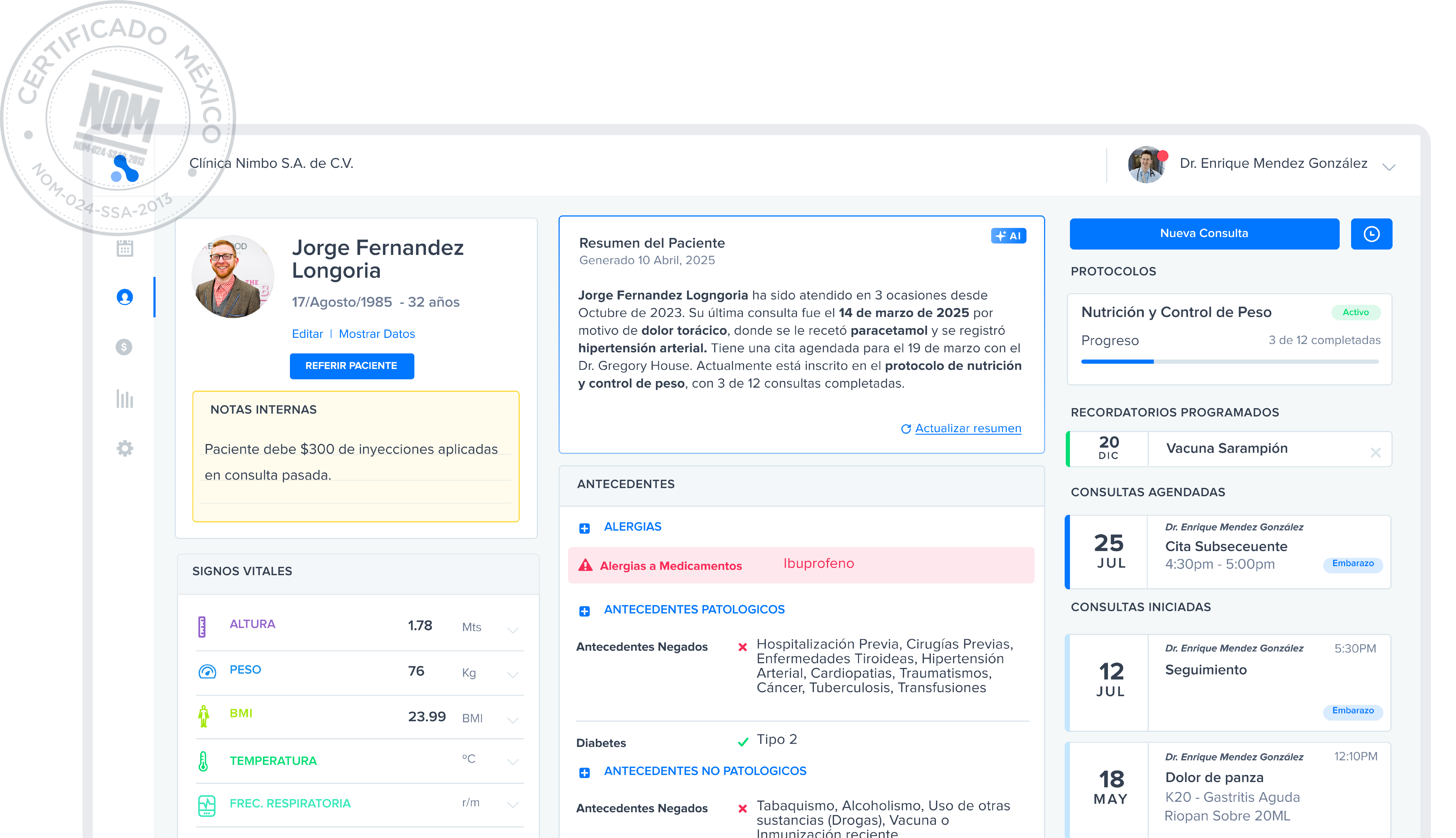Toggle Antecedentes Patologicos plus icon
This screenshot has width=1456, height=838.
tap(584, 611)
